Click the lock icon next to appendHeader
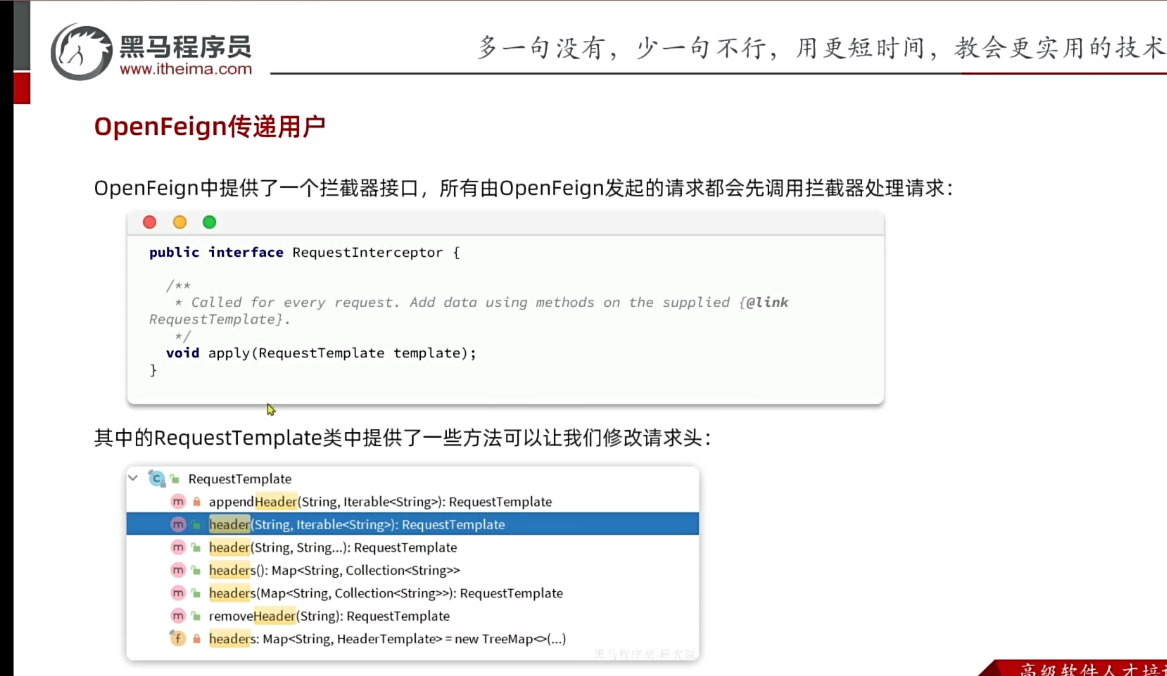Screen dimensions: 1167x676 (x=197, y=502)
